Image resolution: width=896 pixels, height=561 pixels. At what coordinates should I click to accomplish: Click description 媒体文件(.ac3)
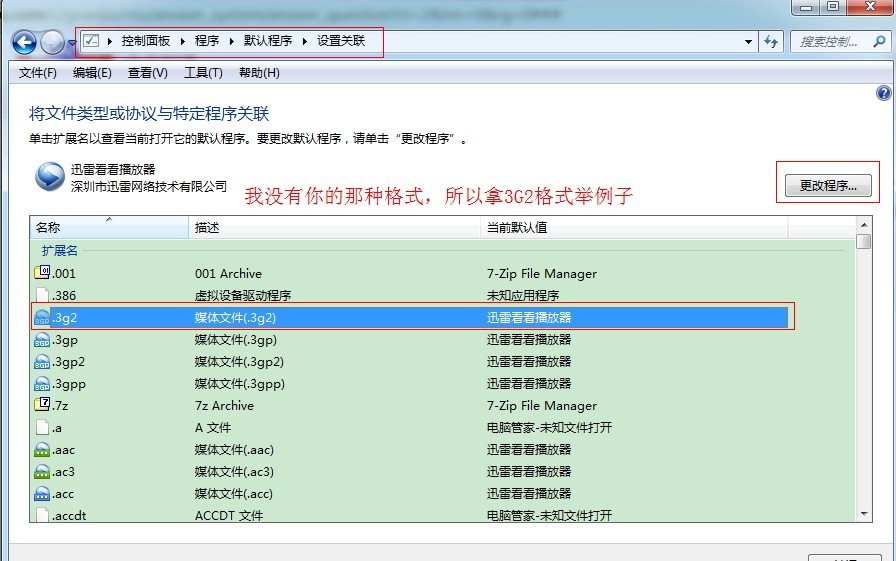234,471
